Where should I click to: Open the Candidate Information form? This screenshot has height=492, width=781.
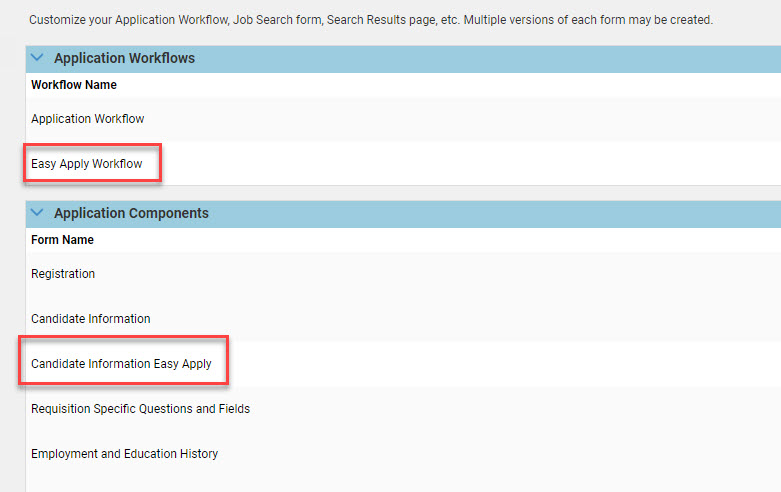[91, 319]
